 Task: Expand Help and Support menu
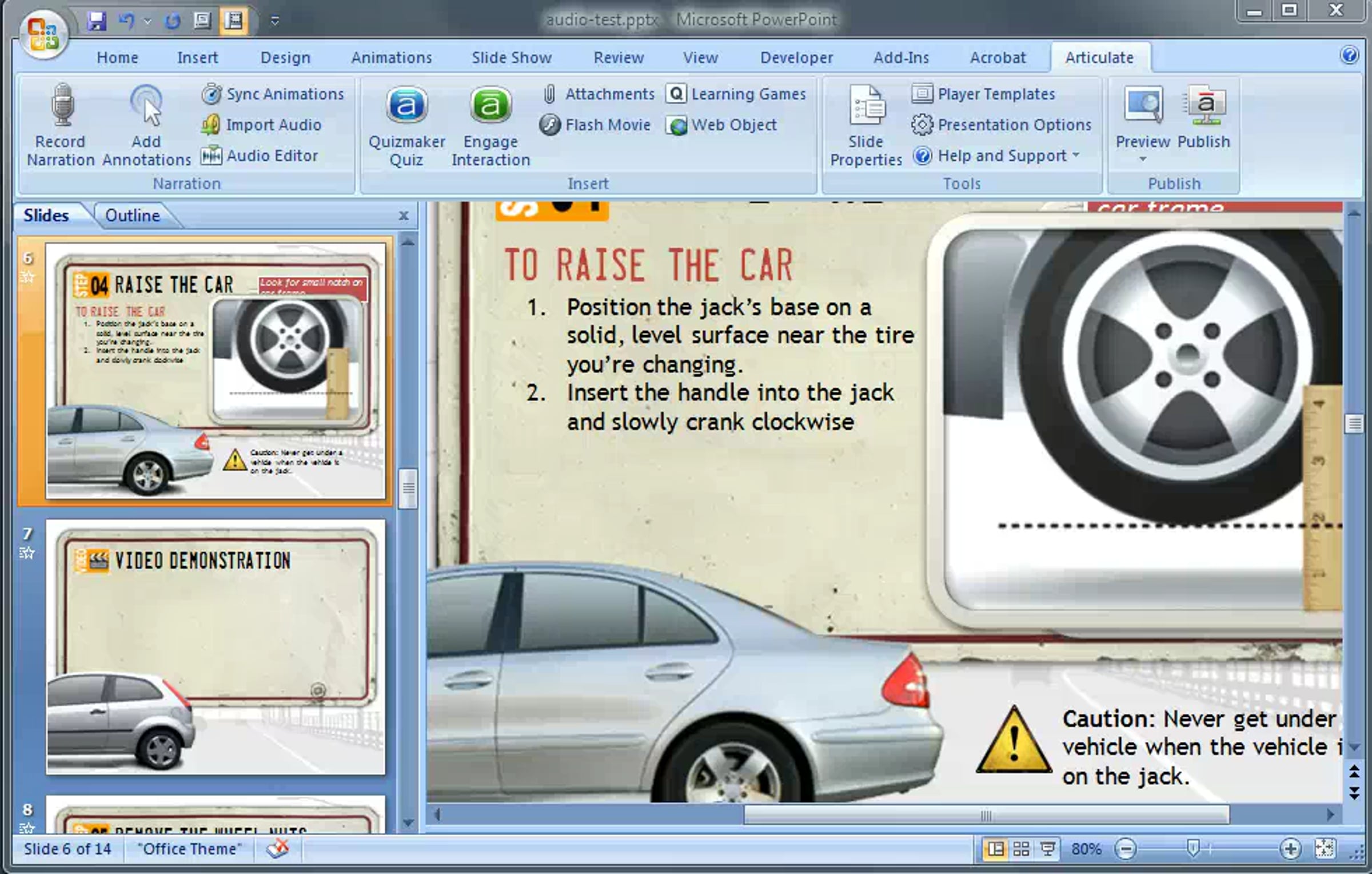click(x=1077, y=155)
